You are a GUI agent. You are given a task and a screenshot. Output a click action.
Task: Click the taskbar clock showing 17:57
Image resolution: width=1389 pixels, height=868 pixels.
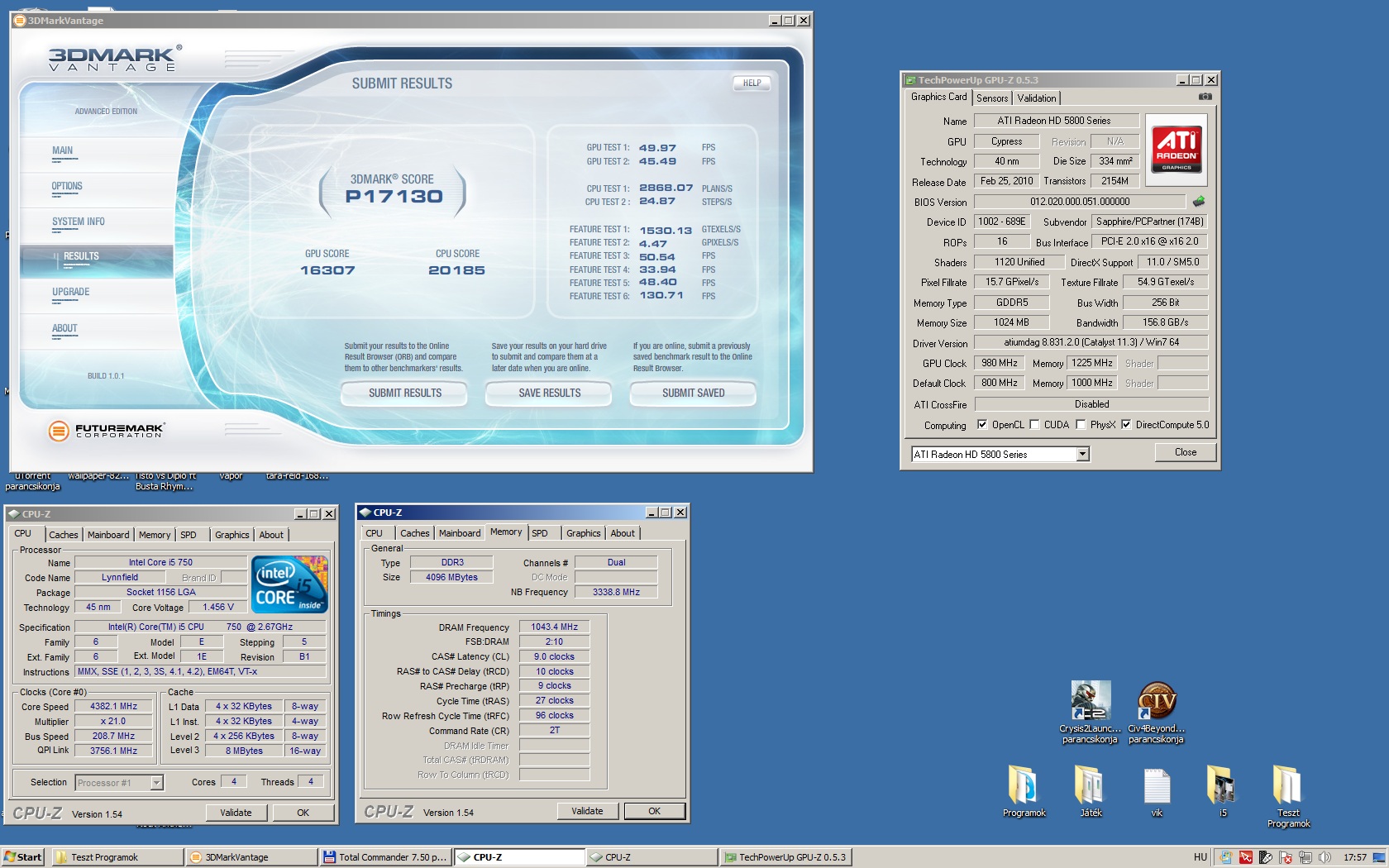pos(1354,857)
